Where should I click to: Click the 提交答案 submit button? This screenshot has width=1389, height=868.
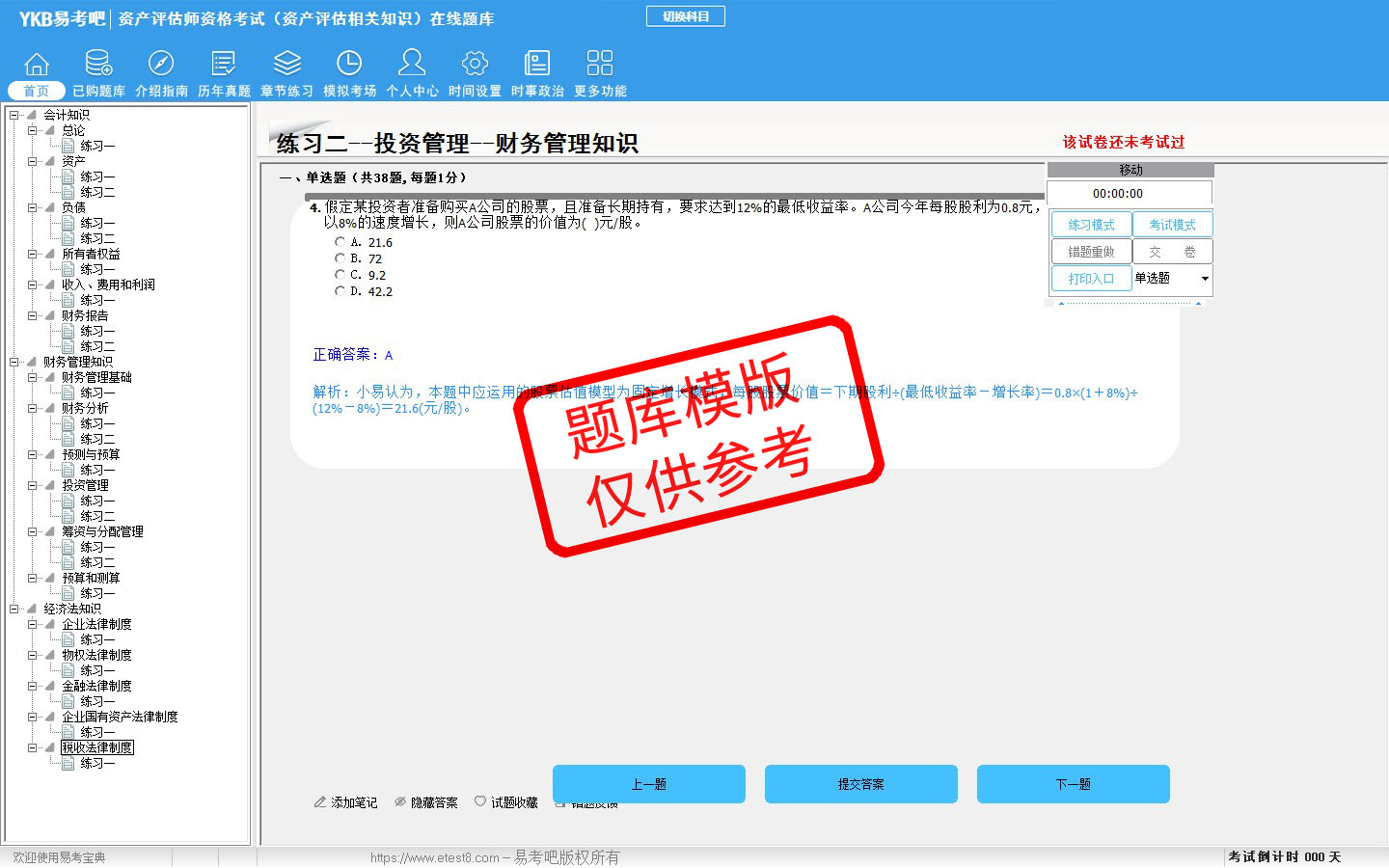coord(860,784)
